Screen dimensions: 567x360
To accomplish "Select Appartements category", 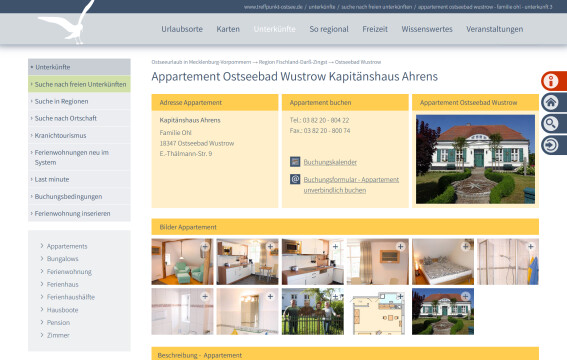I will [x=67, y=246].
